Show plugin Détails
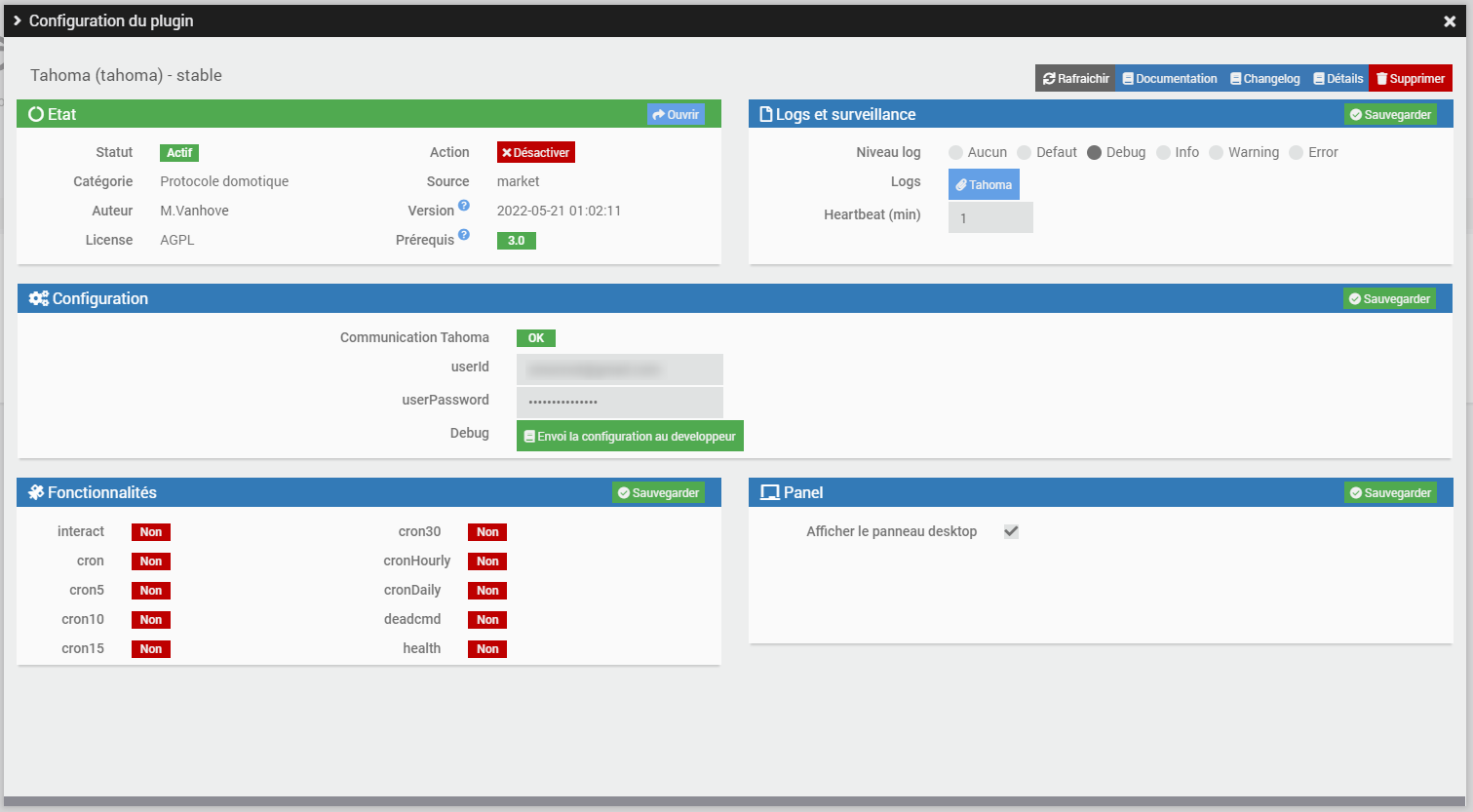1473x812 pixels. pyautogui.click(x=1338, y=78)
